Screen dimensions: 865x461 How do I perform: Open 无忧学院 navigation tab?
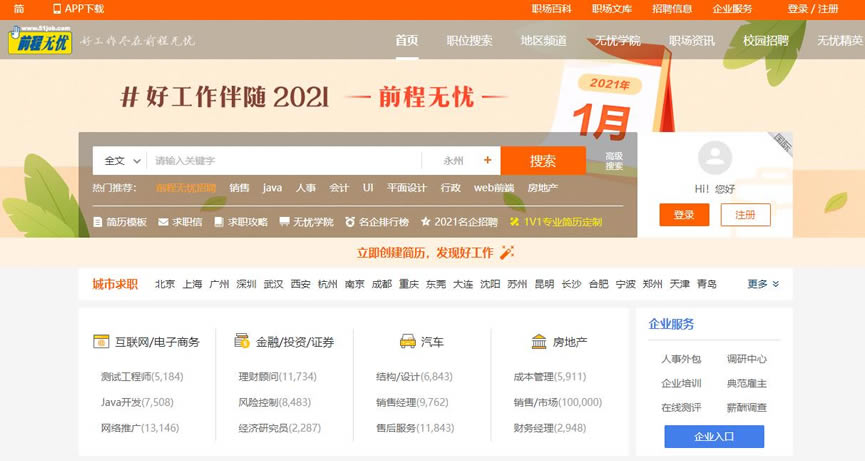coord(617,41)
